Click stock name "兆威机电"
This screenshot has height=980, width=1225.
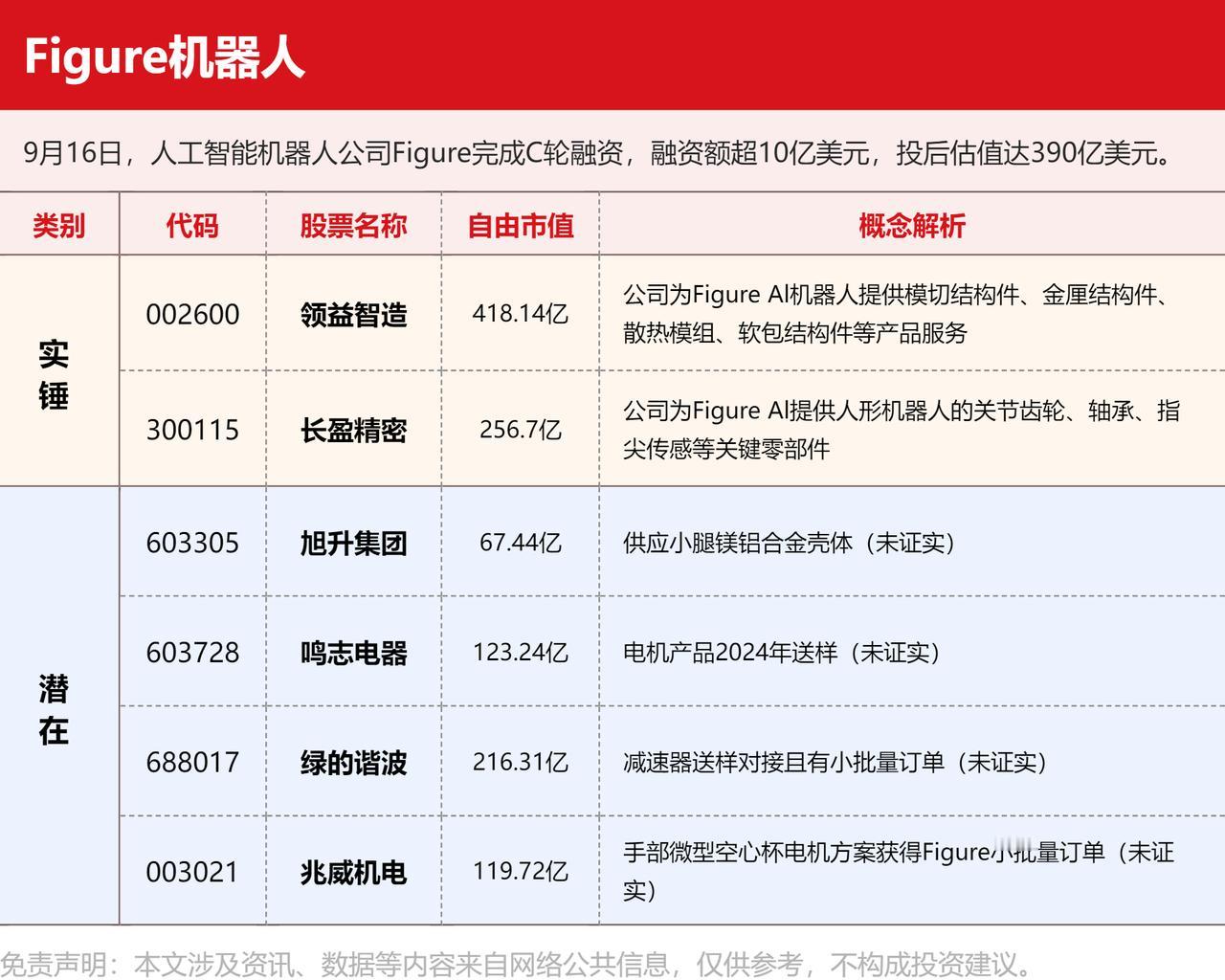click(x=353, y=872)
